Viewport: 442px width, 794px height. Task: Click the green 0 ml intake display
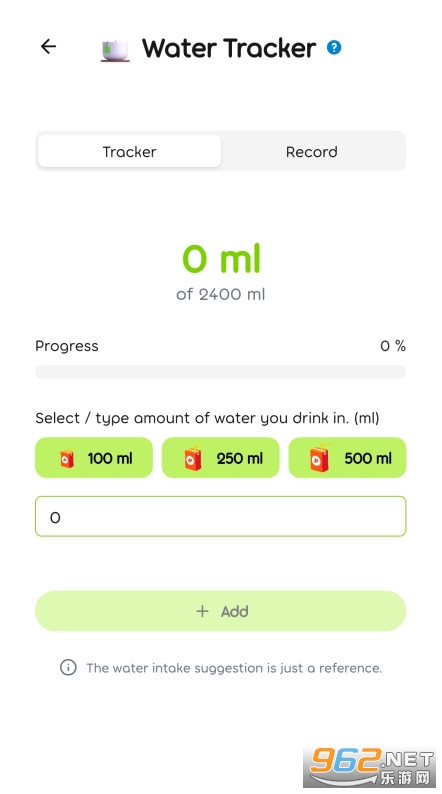(x=221, y=258)
